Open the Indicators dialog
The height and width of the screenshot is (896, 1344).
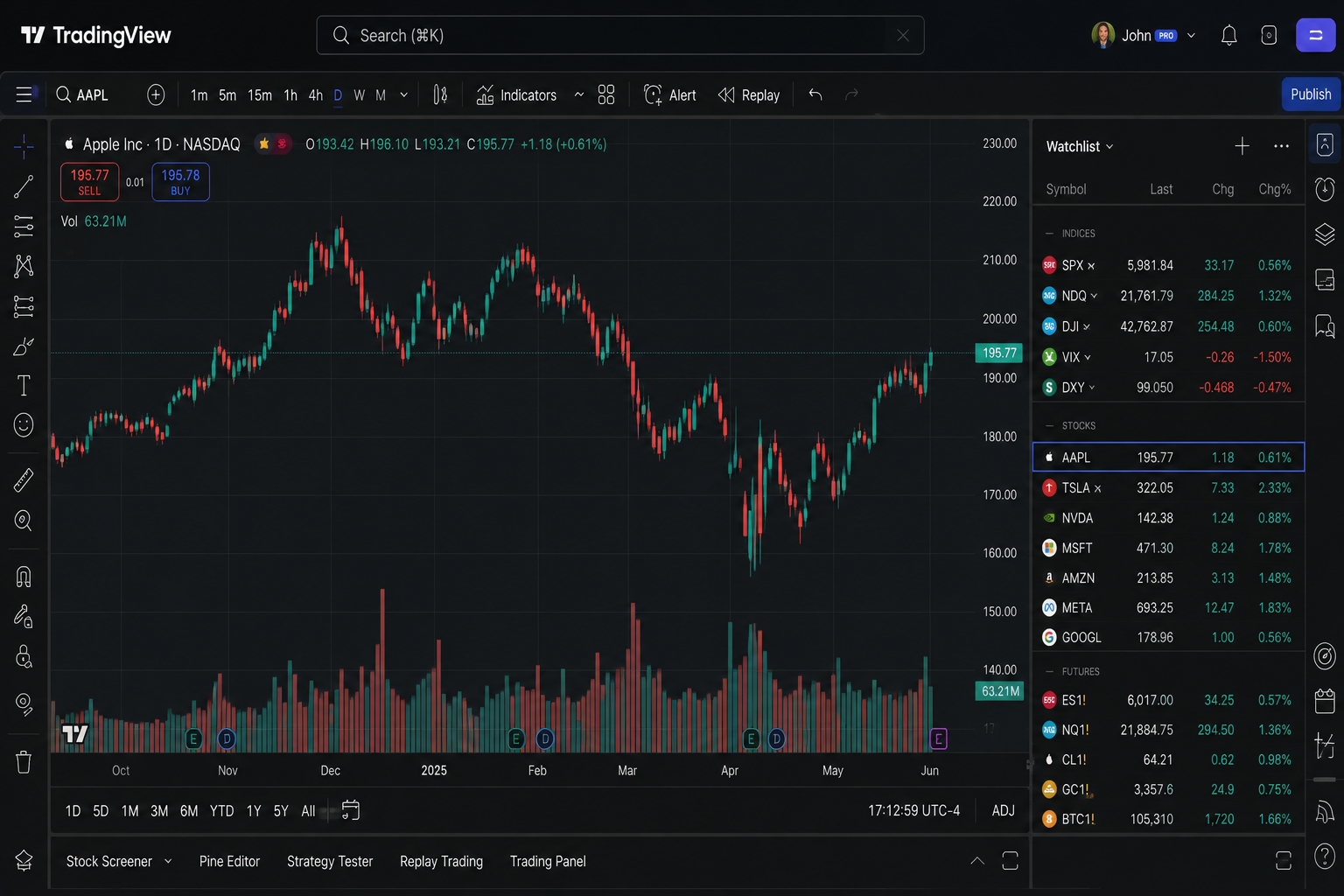(x=516, y=94)
